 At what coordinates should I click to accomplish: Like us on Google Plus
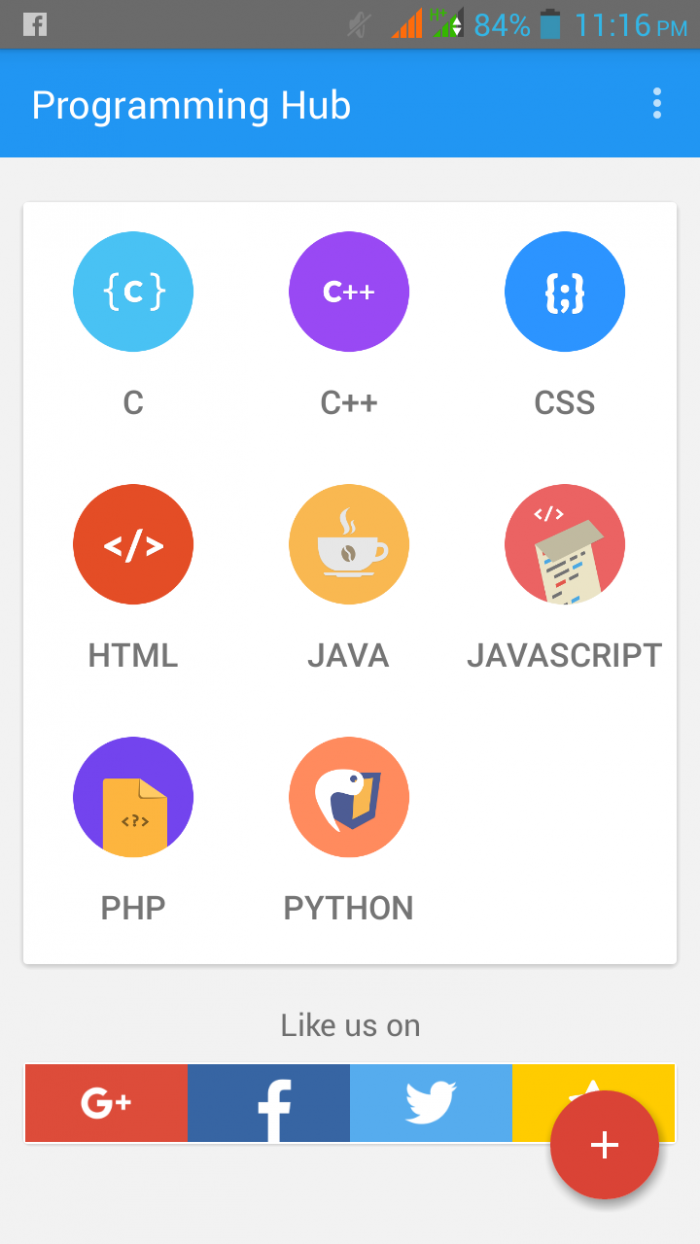point(106,1103)
